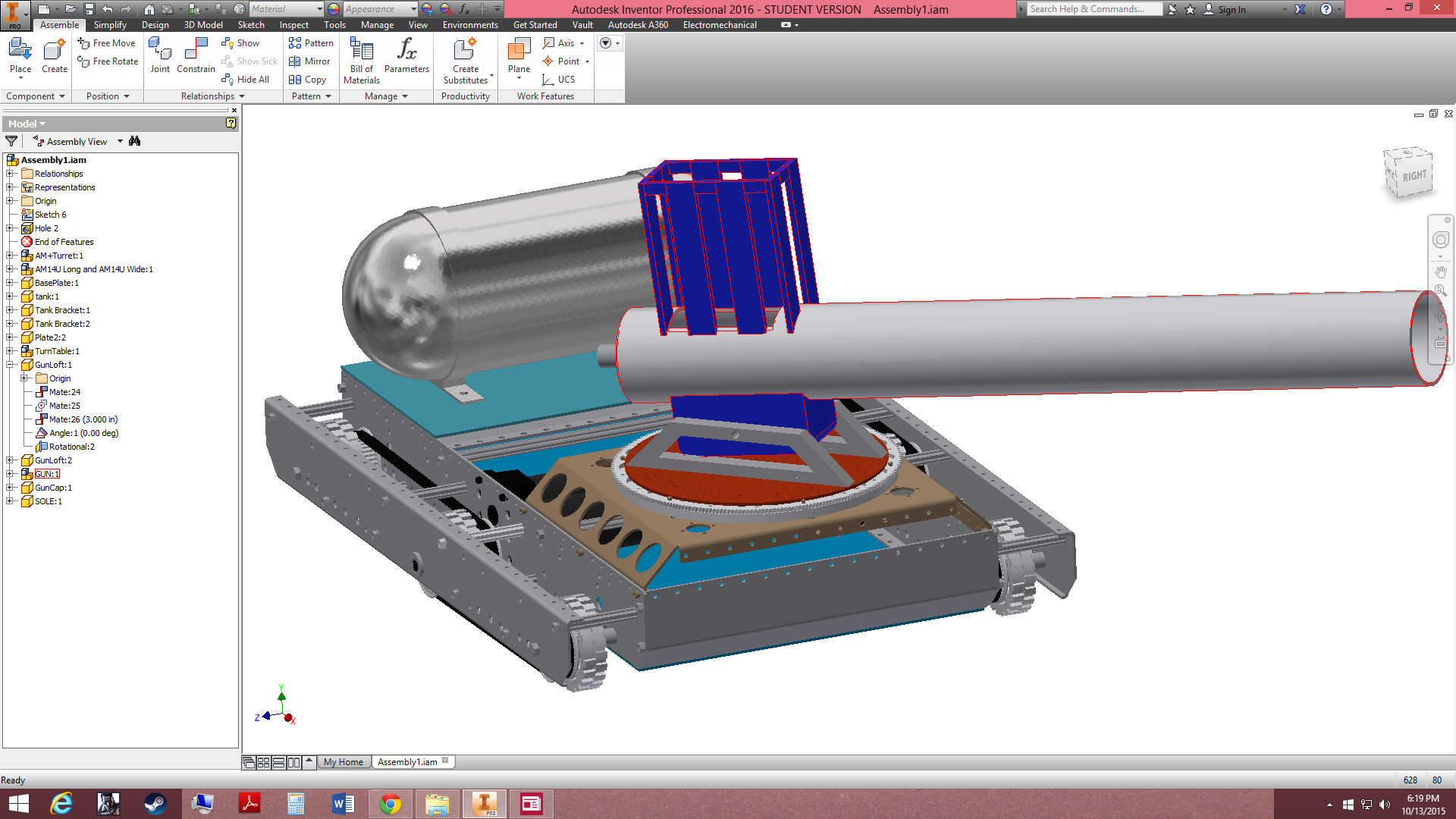
Task: Expand the Representations node
Action: [11, 187]
